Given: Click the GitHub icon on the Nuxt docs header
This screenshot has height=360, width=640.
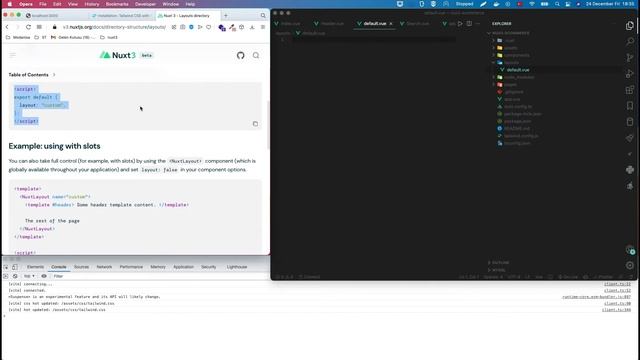Looking at the screenshot, I should point(240,56).
